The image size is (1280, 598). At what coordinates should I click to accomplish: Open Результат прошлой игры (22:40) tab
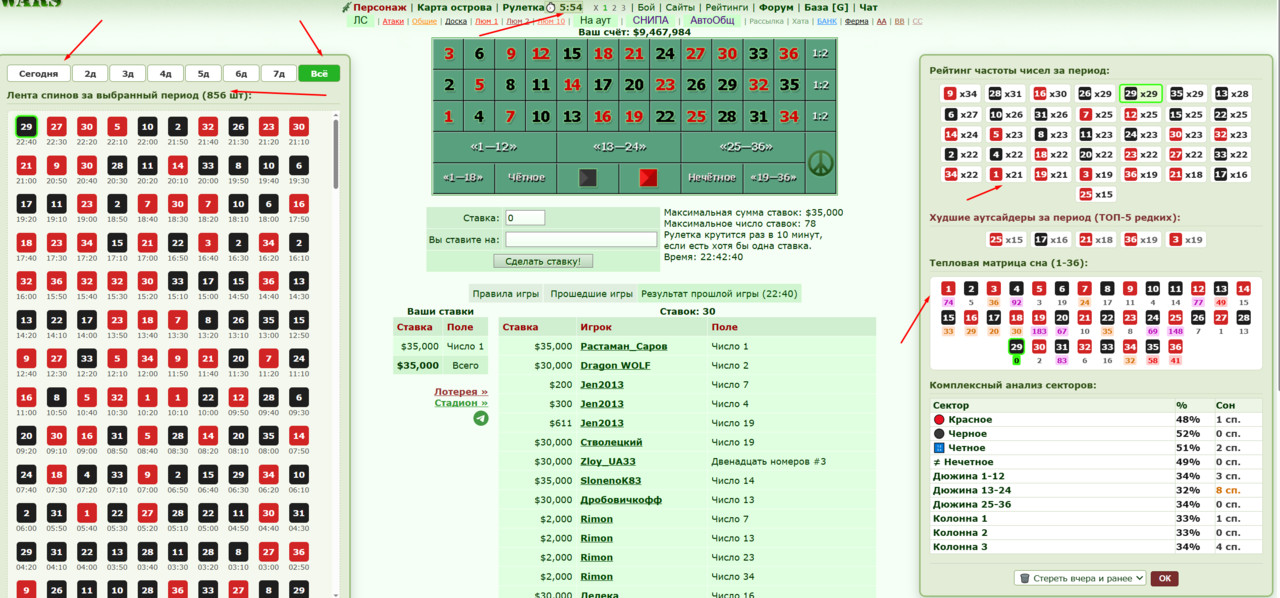(x=719, y=294)
